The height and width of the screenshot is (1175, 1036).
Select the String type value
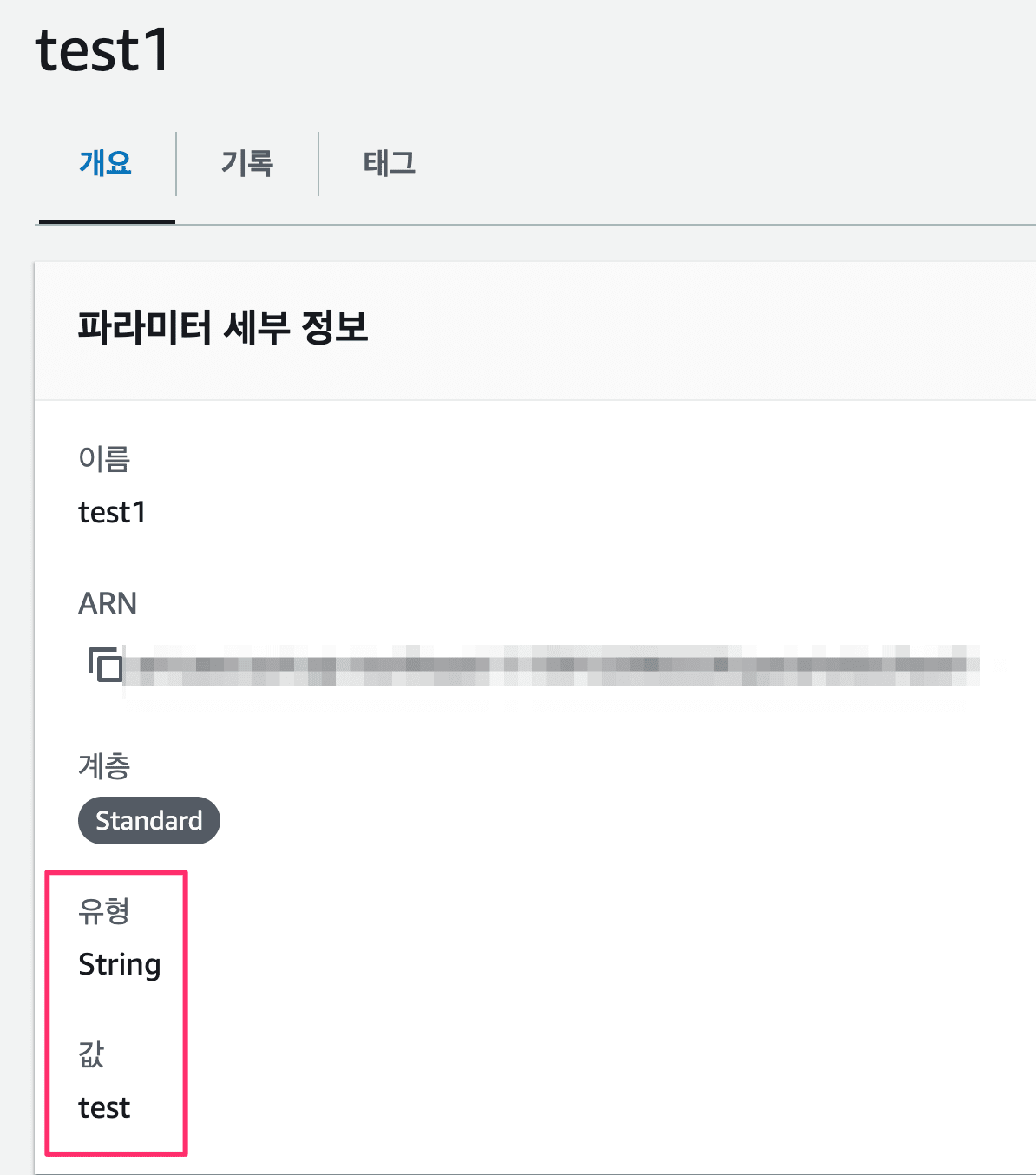(120, 965)
